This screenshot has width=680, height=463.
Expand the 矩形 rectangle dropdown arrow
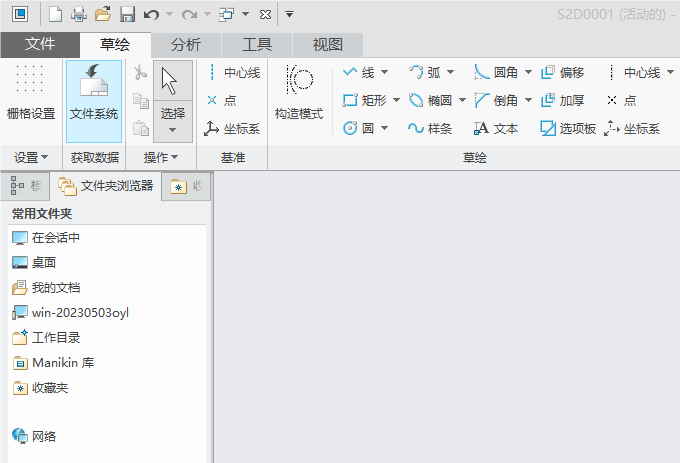coord(396,101)
